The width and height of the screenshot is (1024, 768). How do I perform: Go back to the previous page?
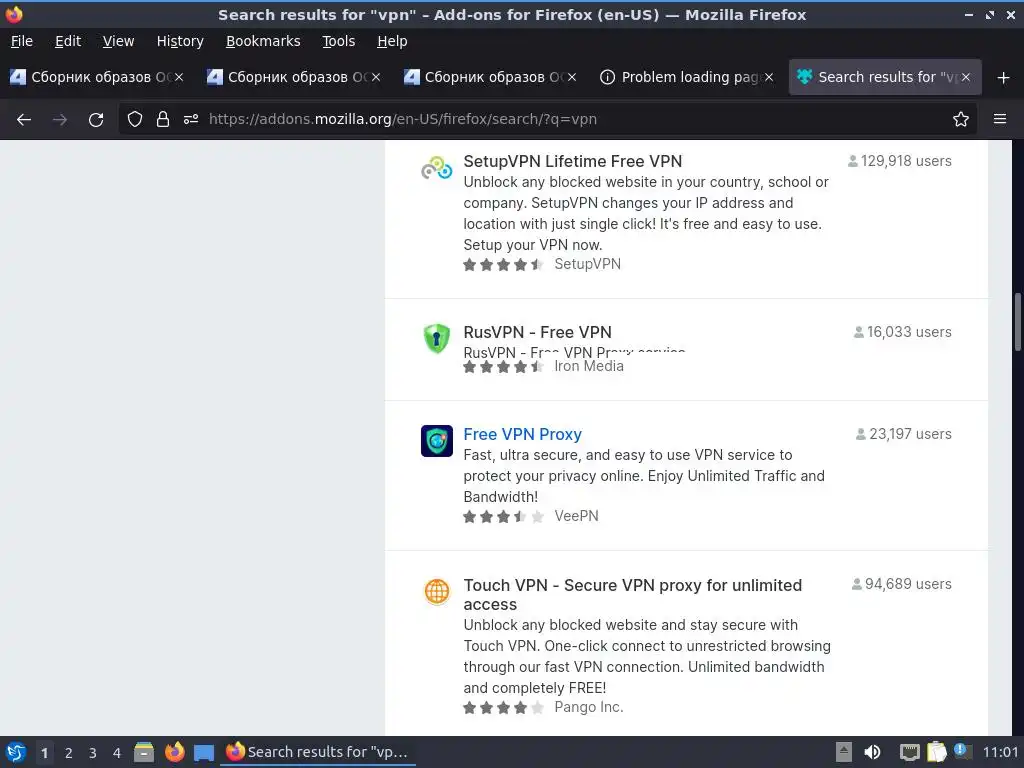click(24, 120)
